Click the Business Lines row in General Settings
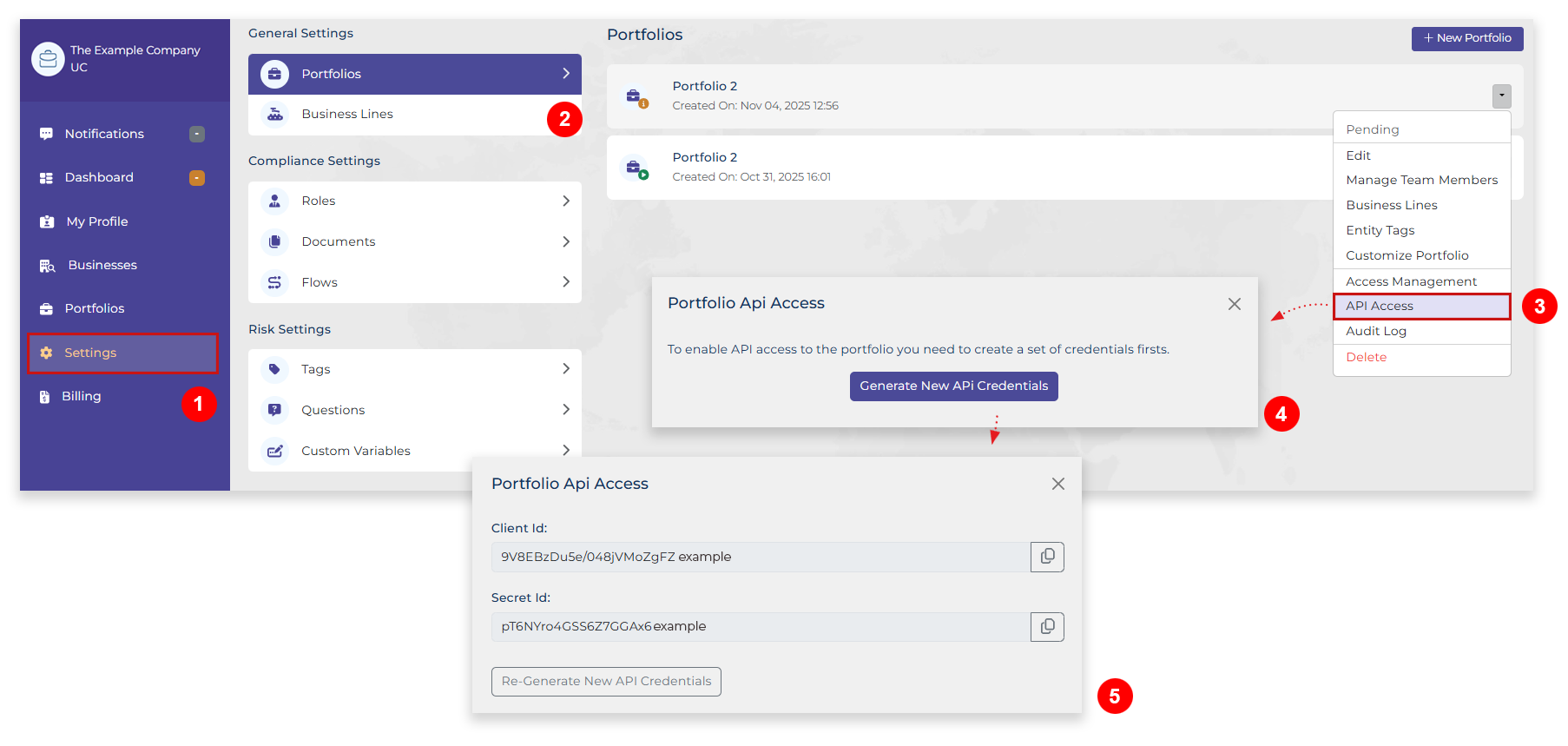The width and height of the screenshot is (1568, 746). 415,114
